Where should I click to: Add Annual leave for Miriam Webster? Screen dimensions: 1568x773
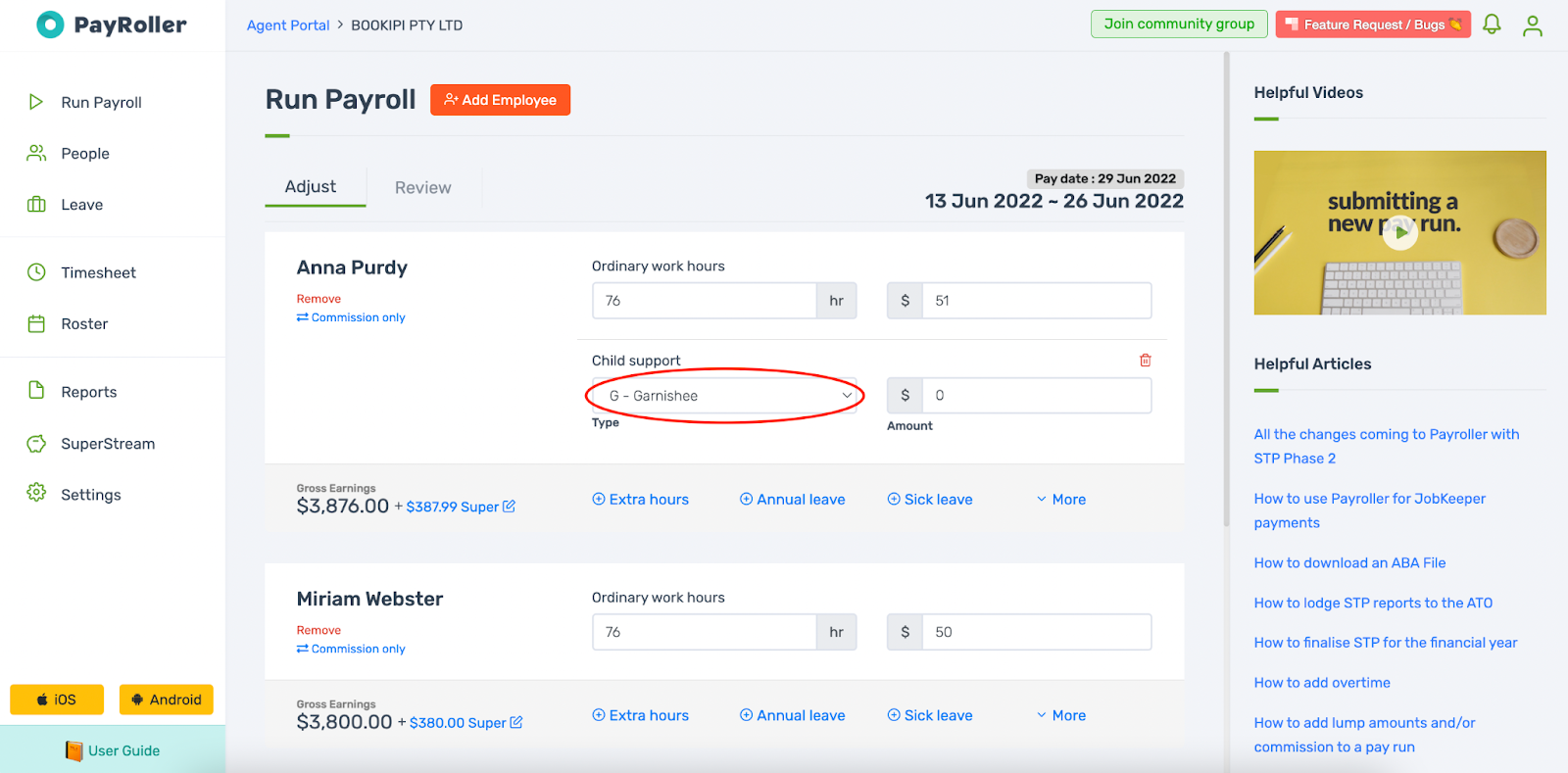(792, 716)
